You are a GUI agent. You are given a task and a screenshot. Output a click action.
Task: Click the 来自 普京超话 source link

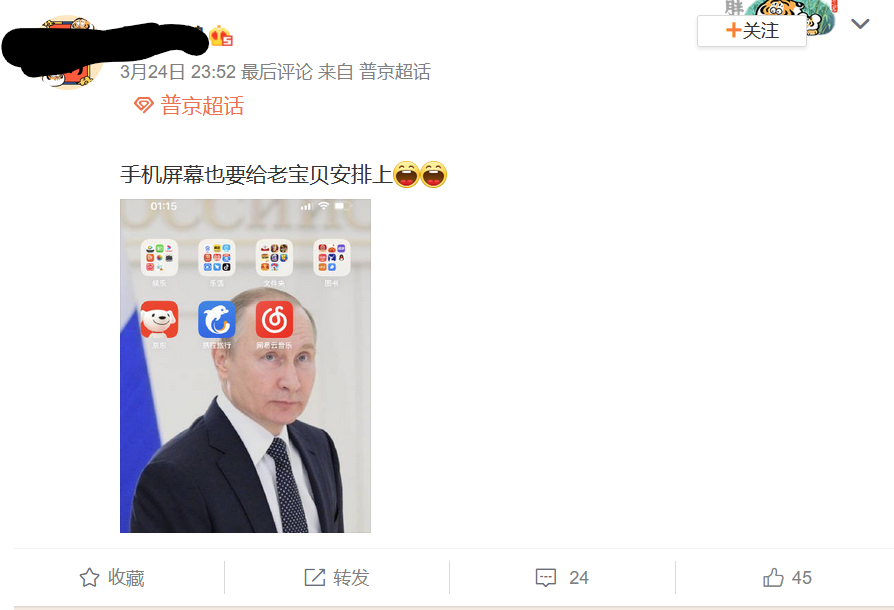(x=374, y=72)
